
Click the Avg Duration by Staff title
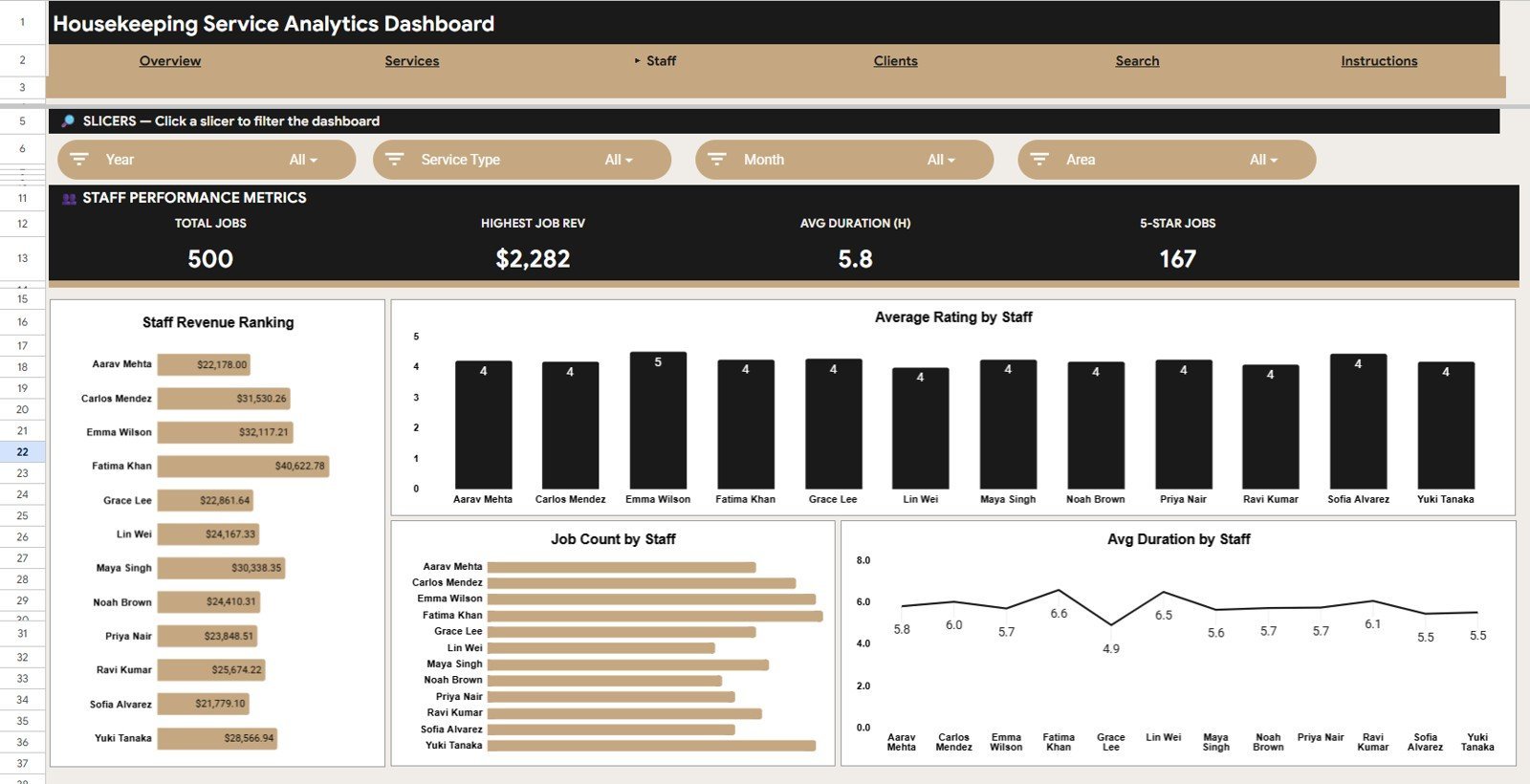(1178, 539)
